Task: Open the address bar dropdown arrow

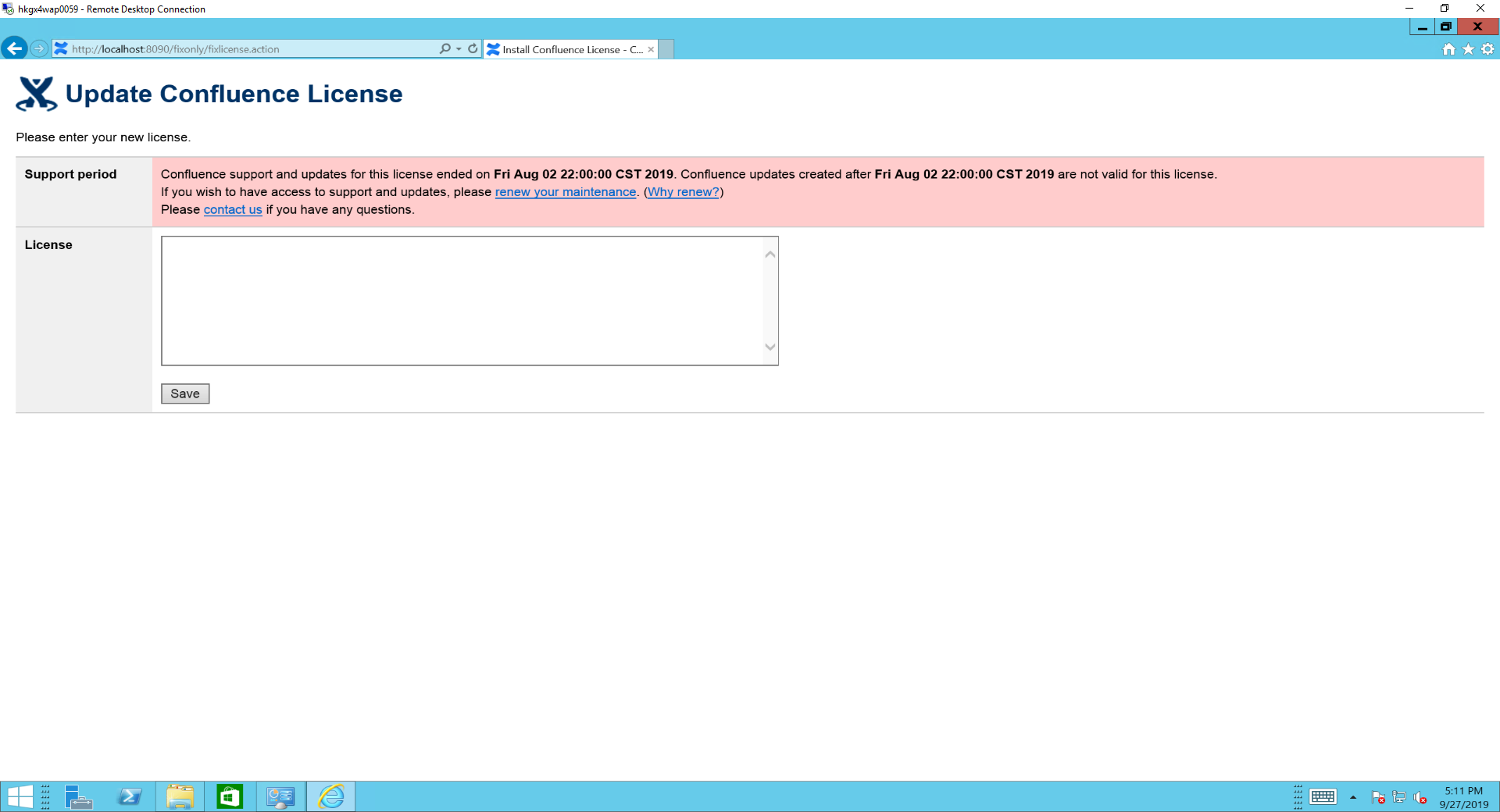Action: [459, 48]
